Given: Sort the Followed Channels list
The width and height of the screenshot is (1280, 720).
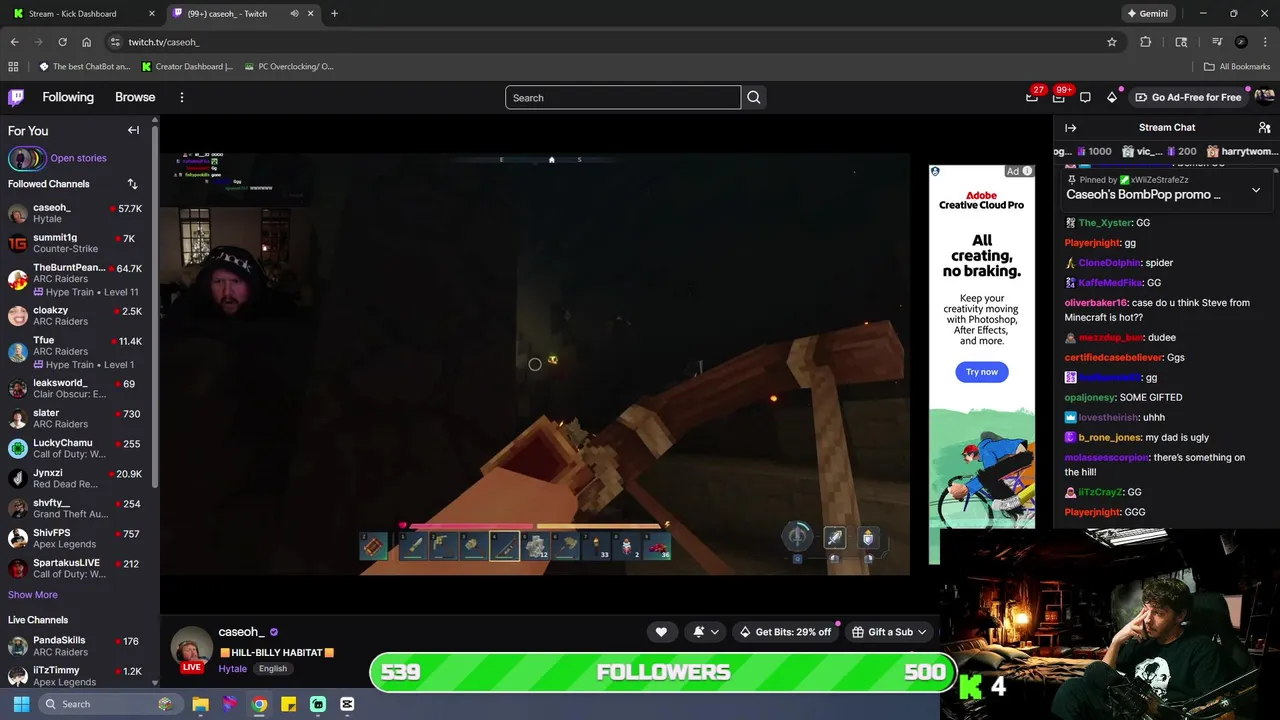Looking at the screenshot, I should 132,184.
